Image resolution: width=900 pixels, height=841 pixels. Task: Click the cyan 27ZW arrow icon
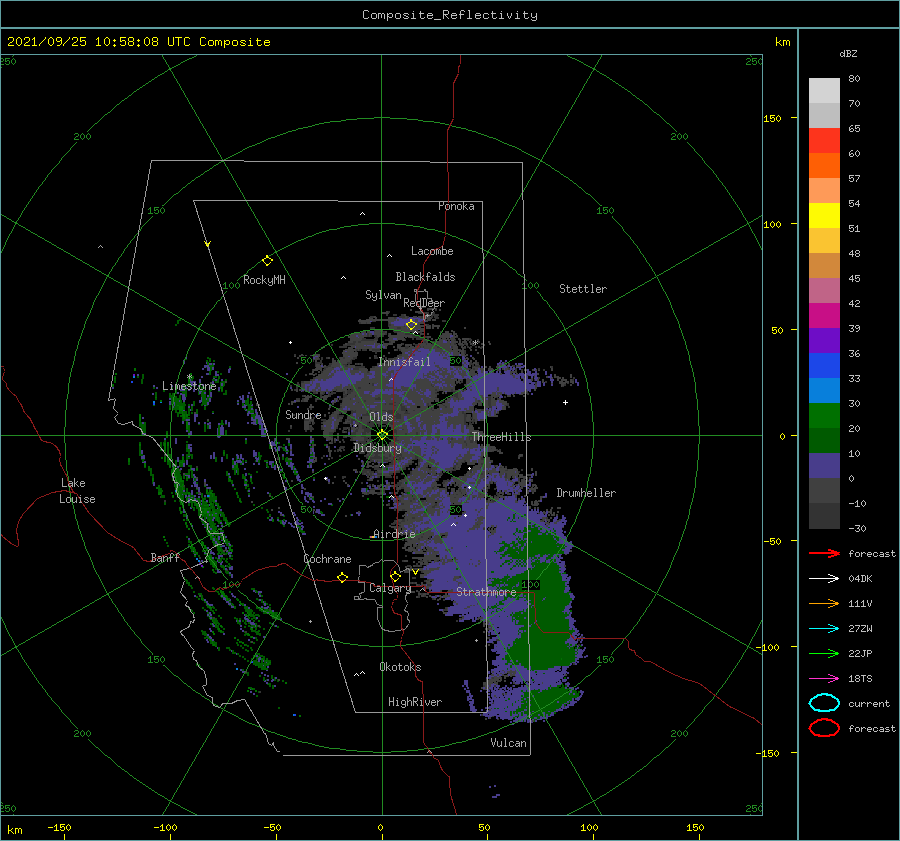pos(824,629)
